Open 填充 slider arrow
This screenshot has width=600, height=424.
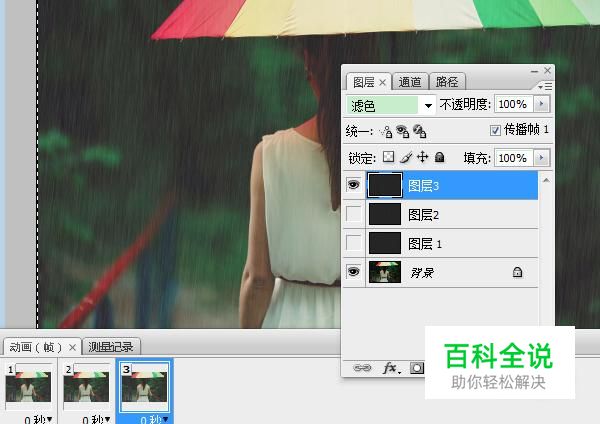[541, 158]
